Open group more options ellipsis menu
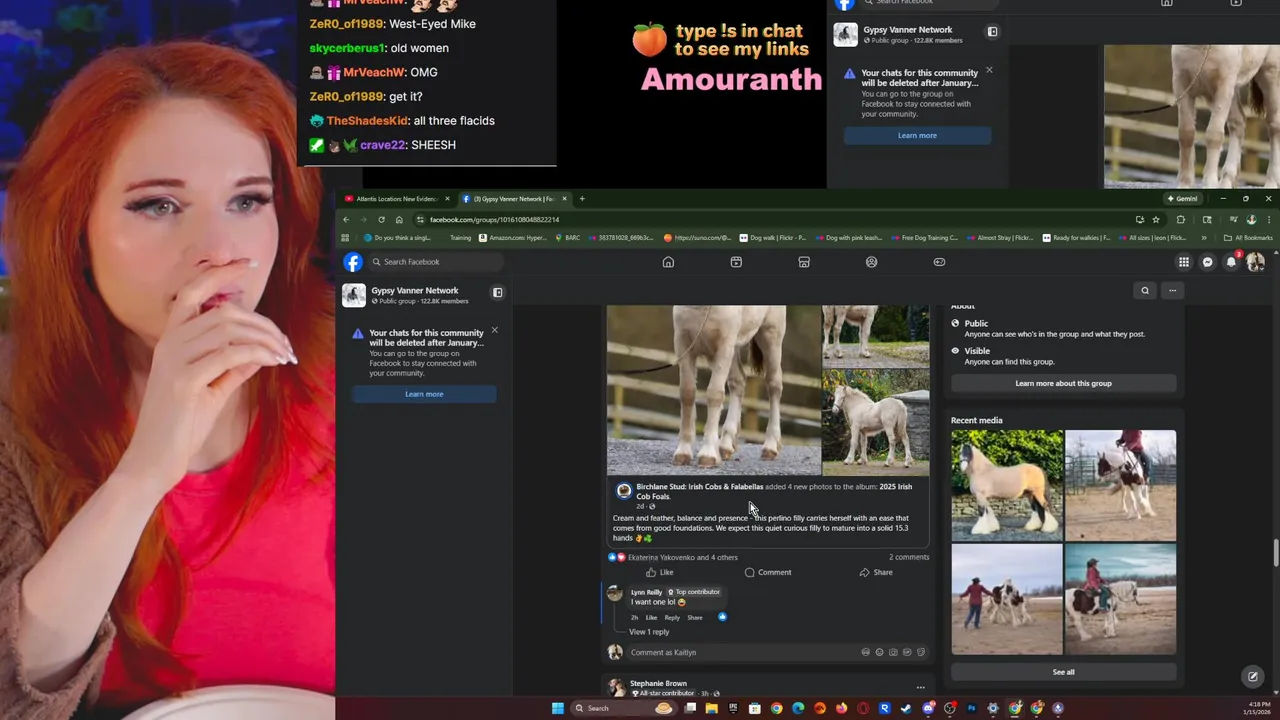Screen dimensions: 1280x720 coord(1173,291)
